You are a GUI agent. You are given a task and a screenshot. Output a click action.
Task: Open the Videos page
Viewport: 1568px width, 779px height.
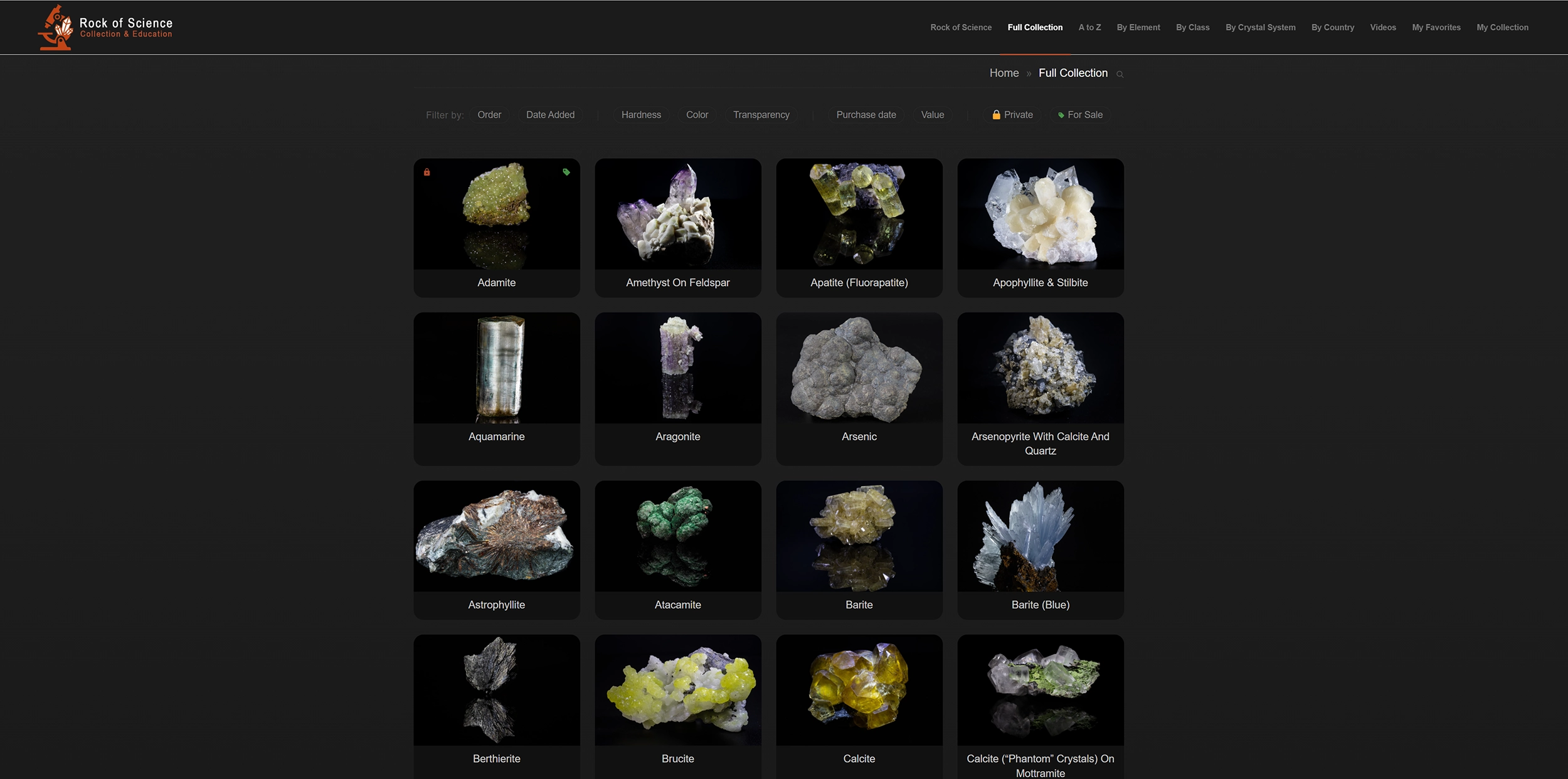(1383, 28)
